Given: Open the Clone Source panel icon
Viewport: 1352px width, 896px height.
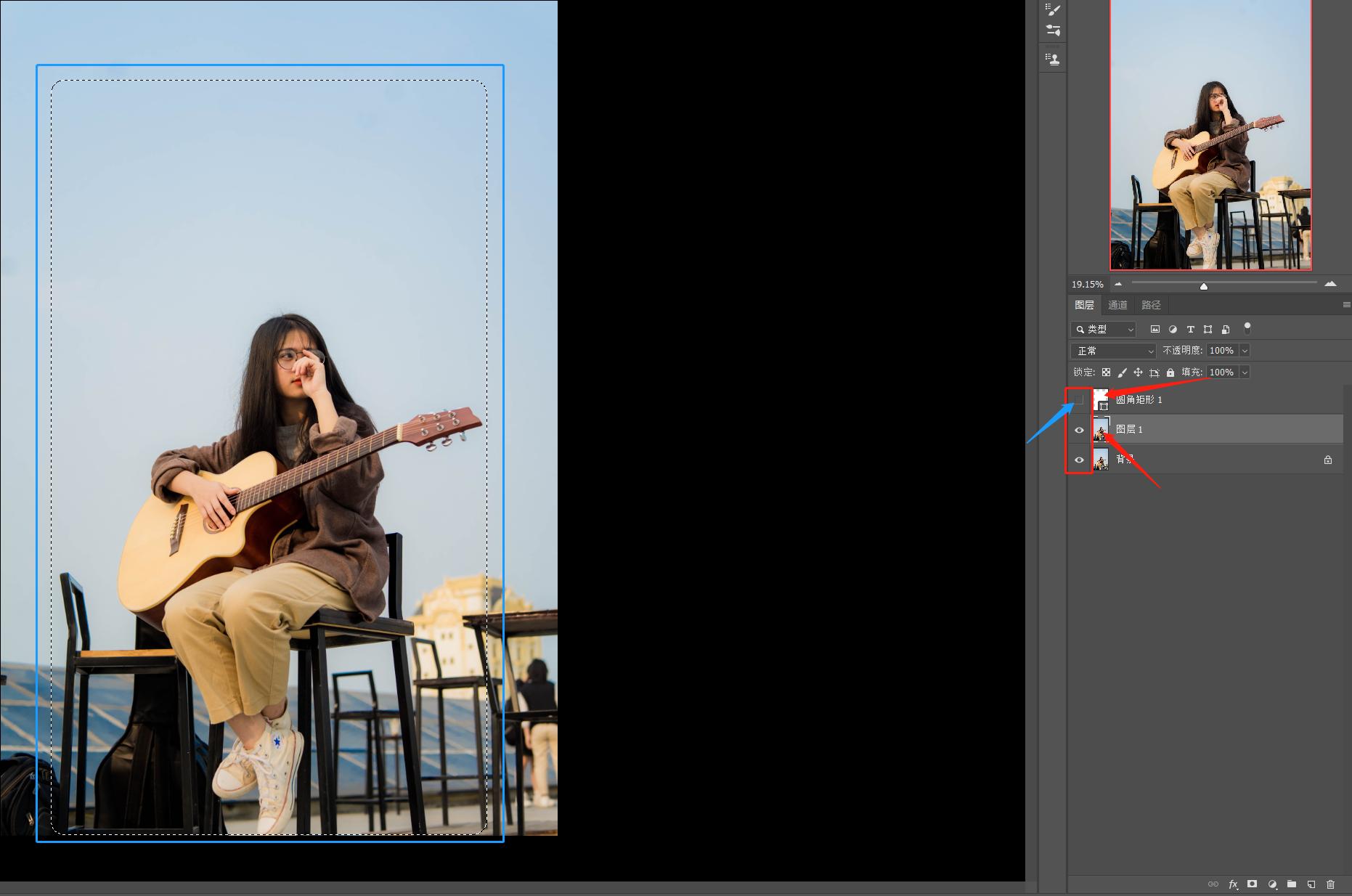Looking at the screenshot, I should tap(1053, 59).
